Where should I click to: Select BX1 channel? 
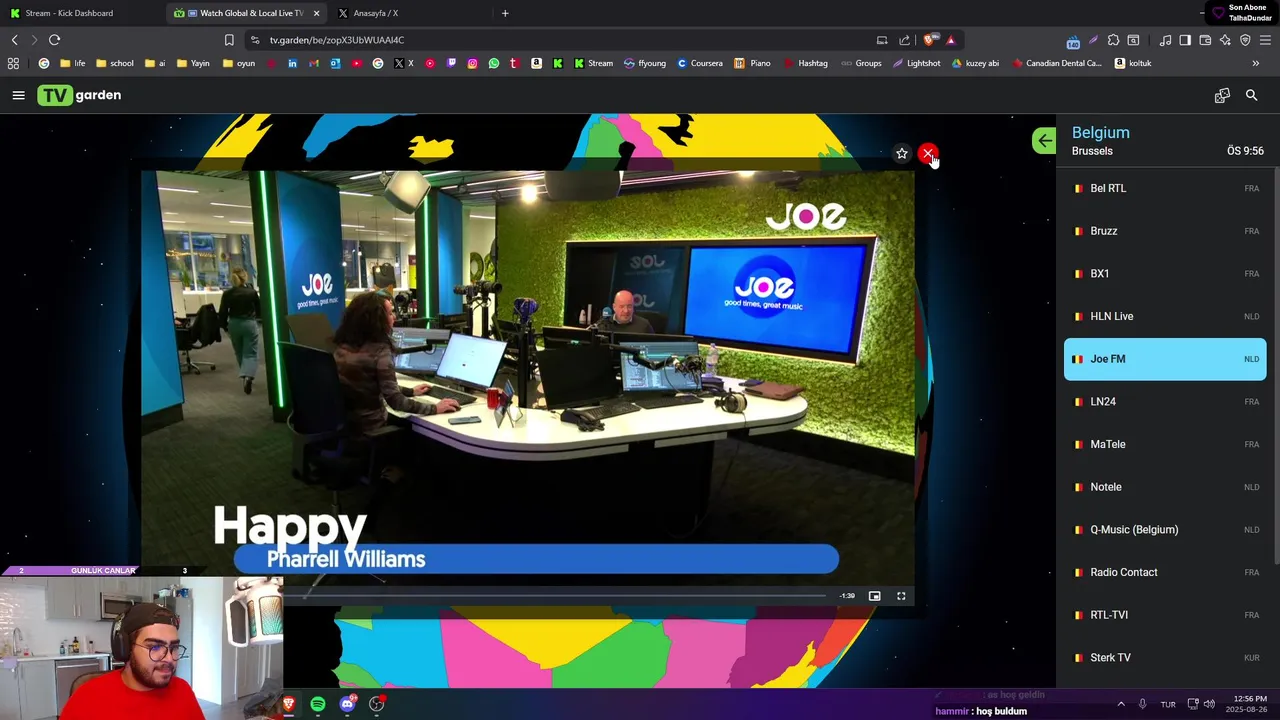coord(1165,273)
